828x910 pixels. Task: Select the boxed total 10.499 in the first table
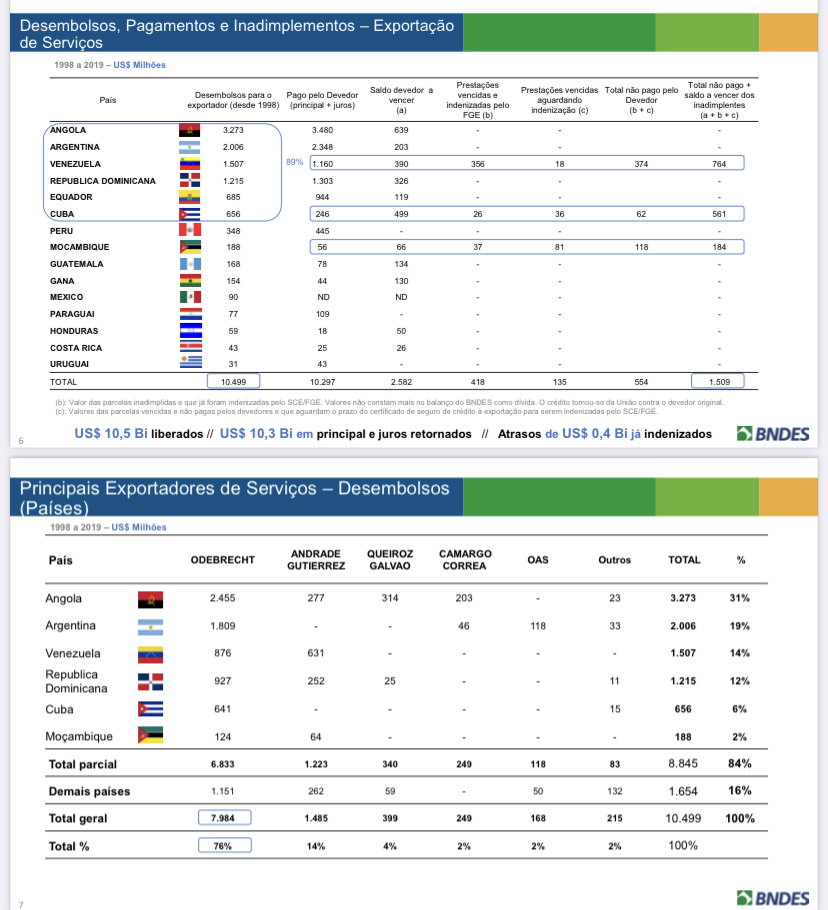click(233, 382)
